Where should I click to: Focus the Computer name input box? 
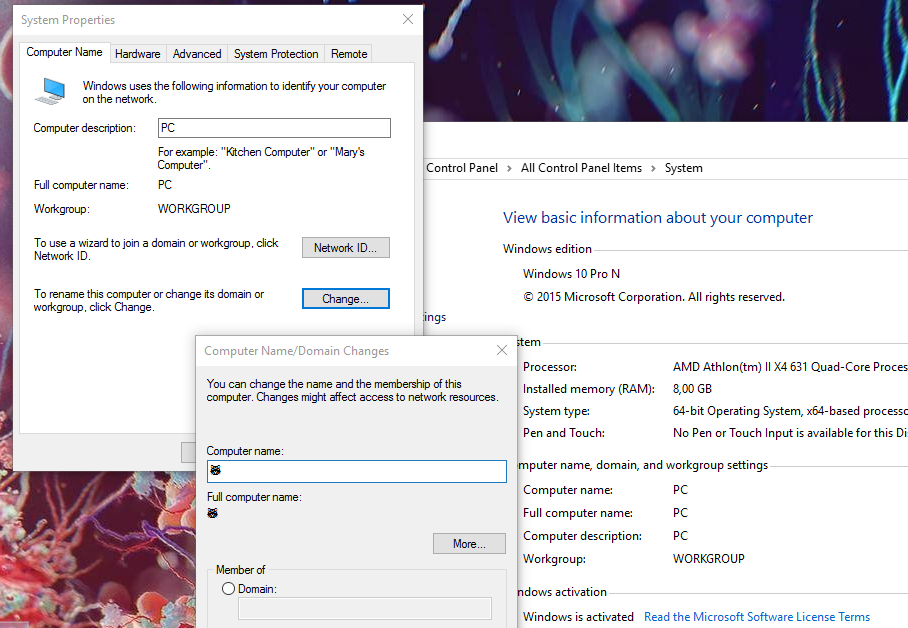click(357, 471)
